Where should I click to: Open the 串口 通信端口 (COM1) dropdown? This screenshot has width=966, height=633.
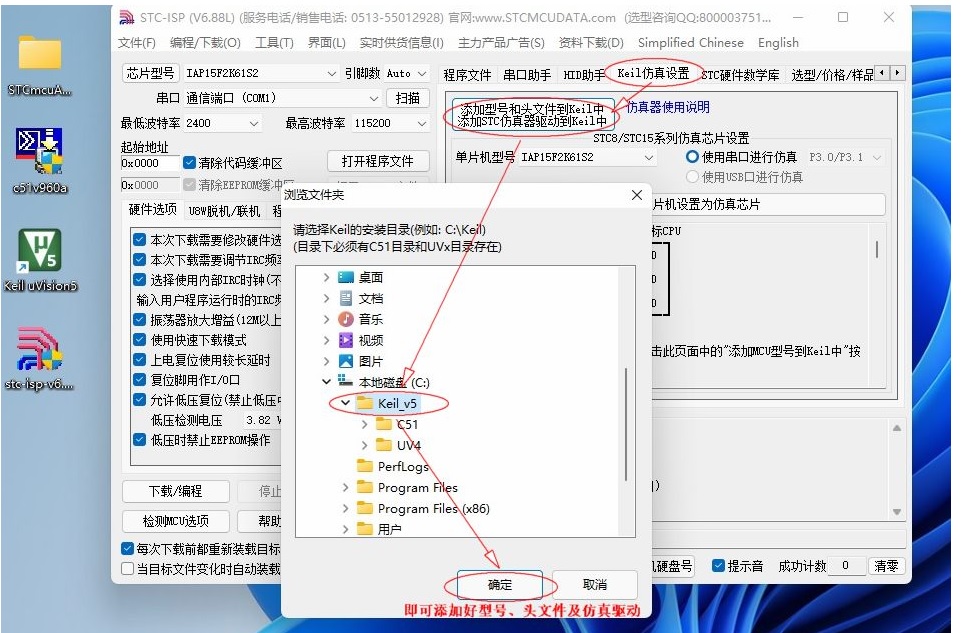[x=283, y=98]
